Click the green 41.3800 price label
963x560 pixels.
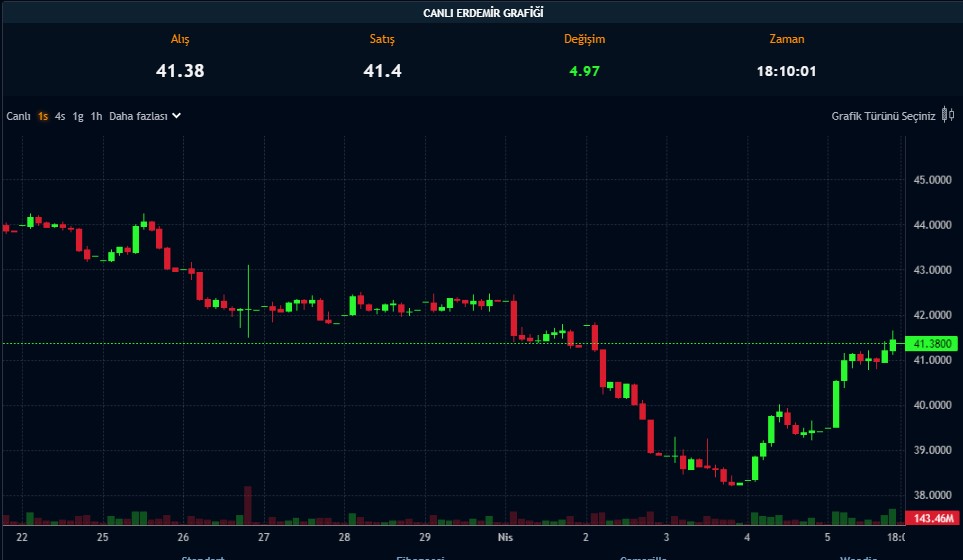[x=930, y=343]
